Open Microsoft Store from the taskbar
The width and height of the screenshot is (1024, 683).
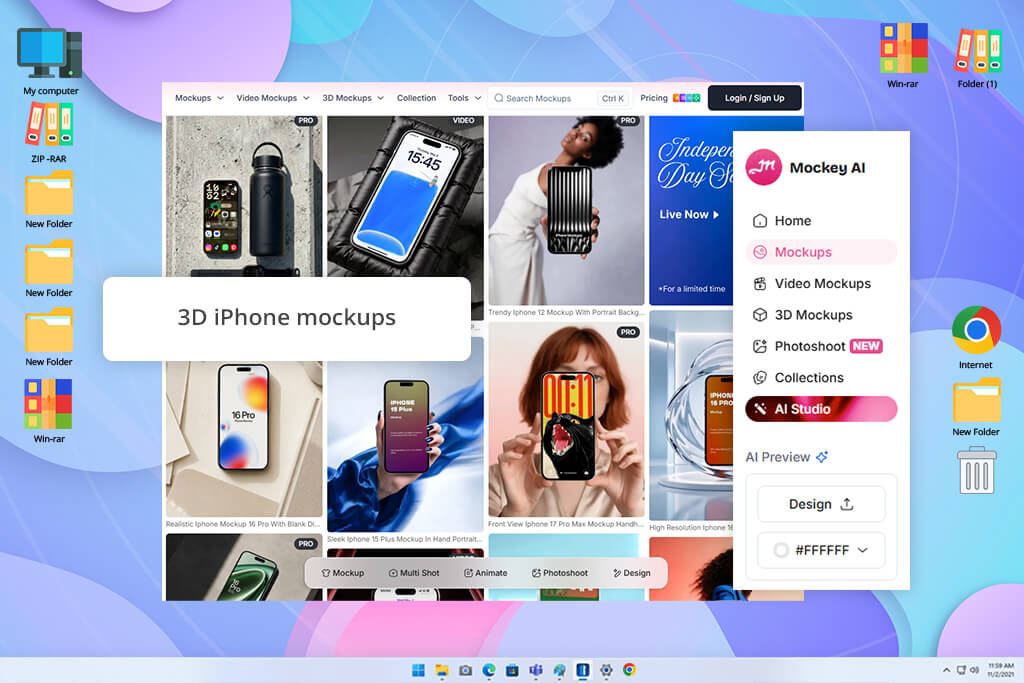tap(513, 670)
